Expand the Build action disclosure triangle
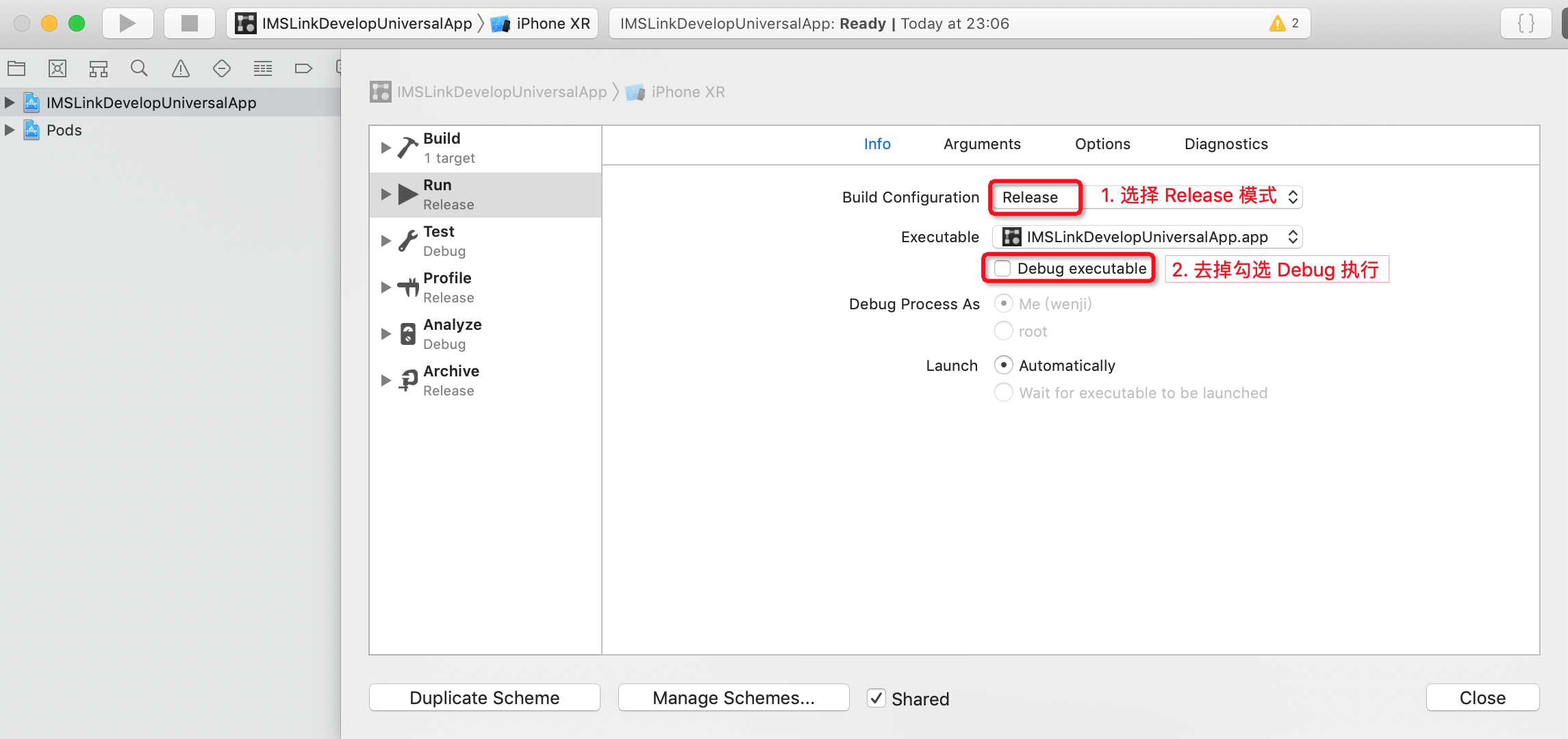Viewport: 1568px width, 739px height. pos(385,148)
